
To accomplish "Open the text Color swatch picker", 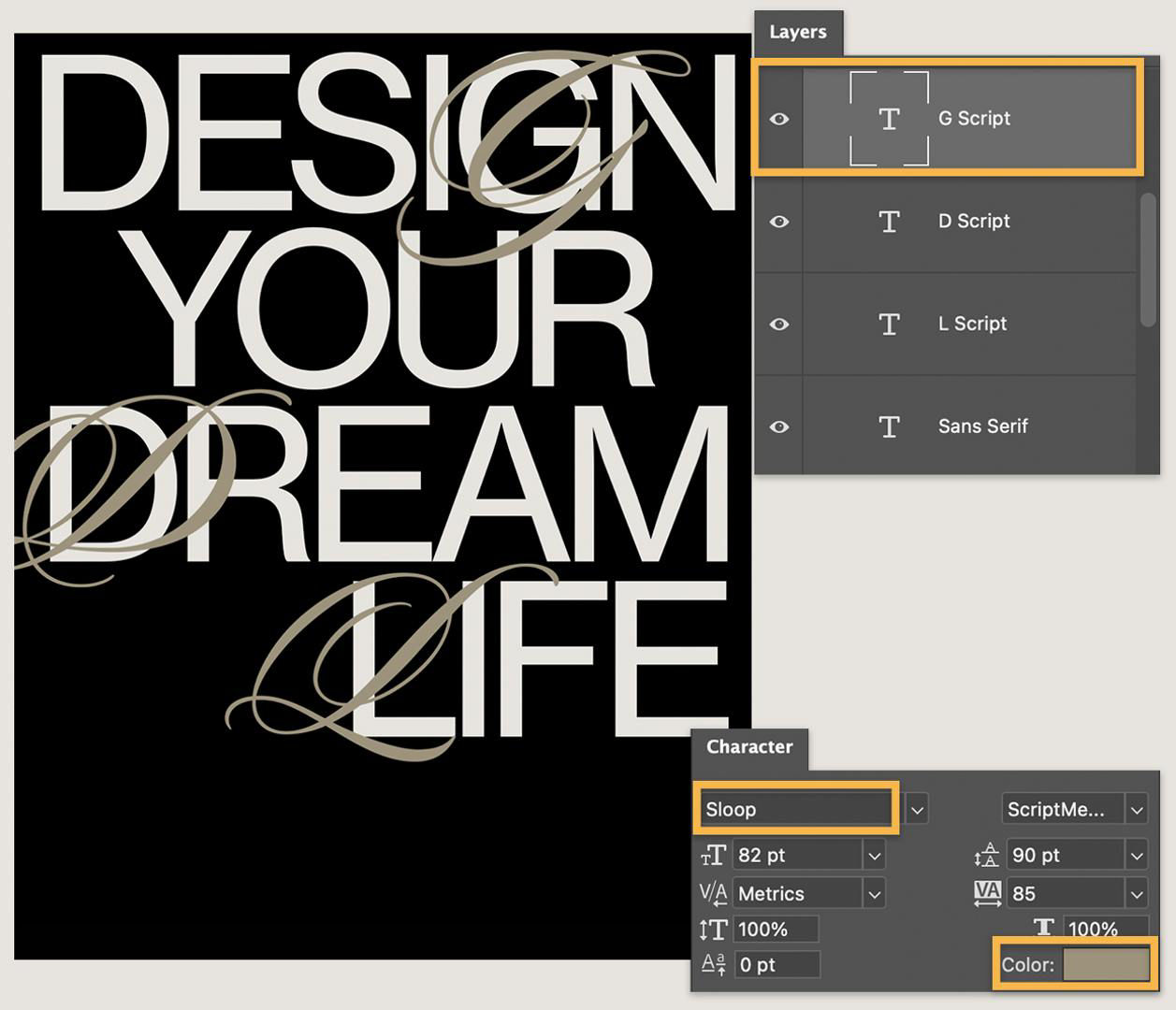I will [x=1108, y=965].
